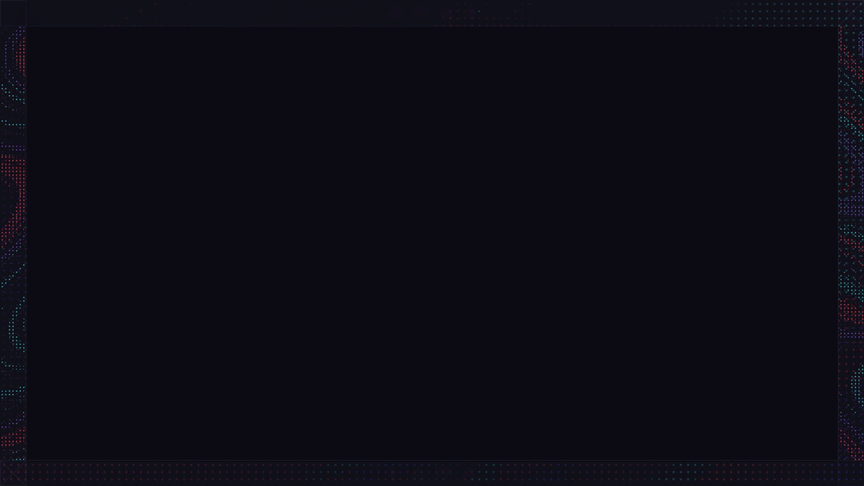The height and width of the screenshot is (486, 864).
Task: Click the red dotted pattern at bottom-right corner
Action: (x=850, y=441)
